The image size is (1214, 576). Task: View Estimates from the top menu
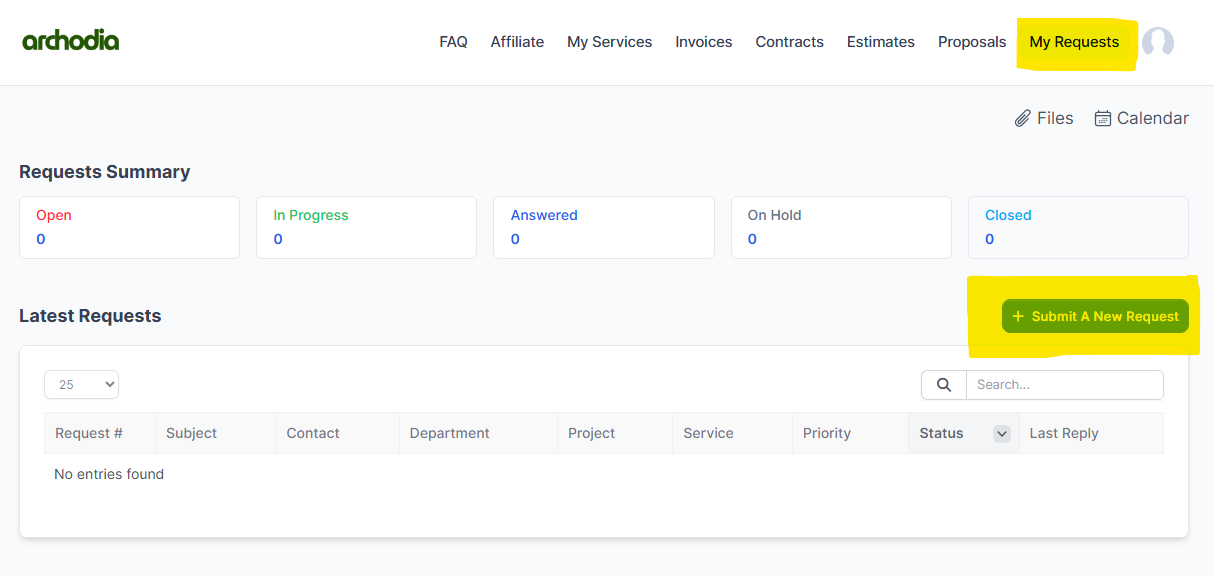[880, 42]
